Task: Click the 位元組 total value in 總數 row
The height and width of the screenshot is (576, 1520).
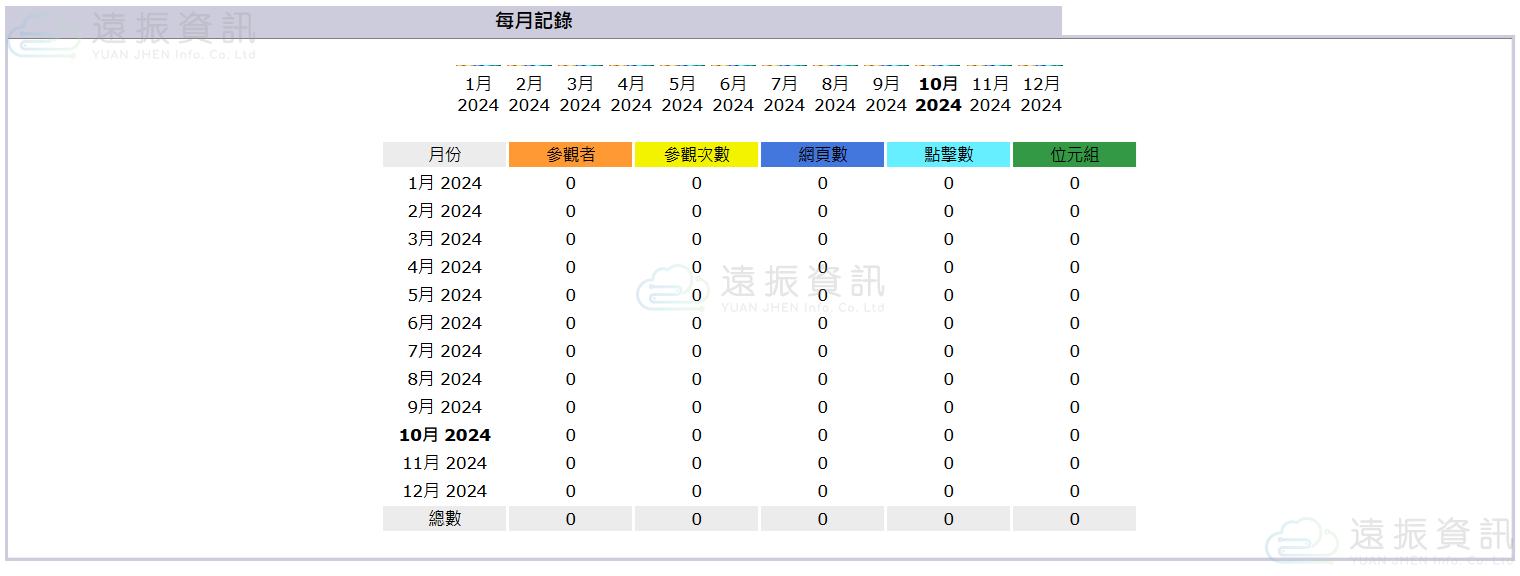Action: pos(1074,519)
